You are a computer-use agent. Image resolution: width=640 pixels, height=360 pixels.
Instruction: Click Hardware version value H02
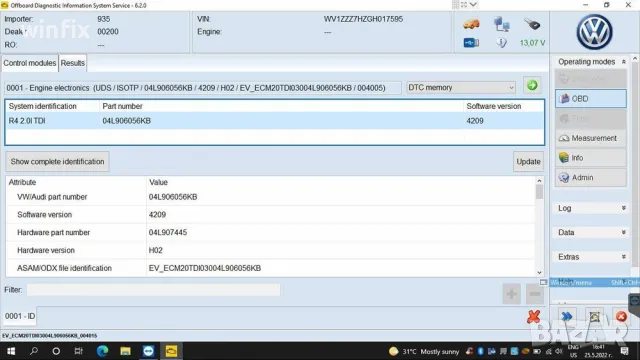156,250
